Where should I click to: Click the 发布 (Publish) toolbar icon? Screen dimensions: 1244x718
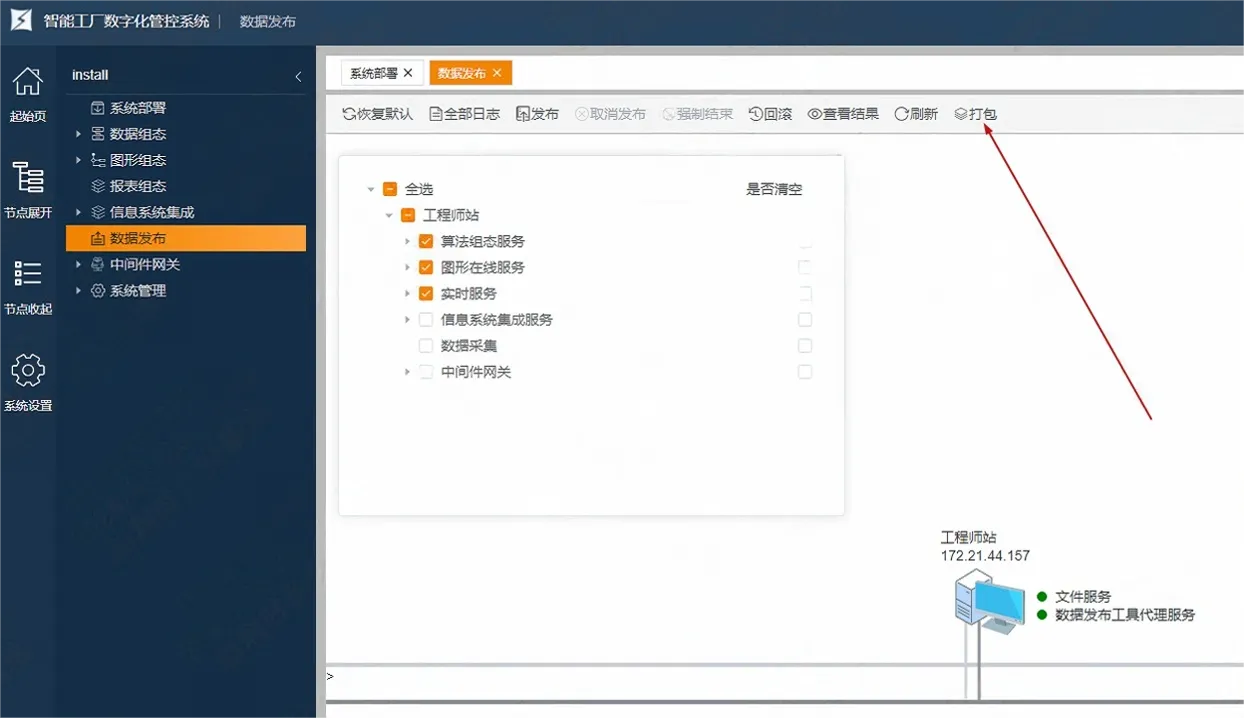coord(536,113)
